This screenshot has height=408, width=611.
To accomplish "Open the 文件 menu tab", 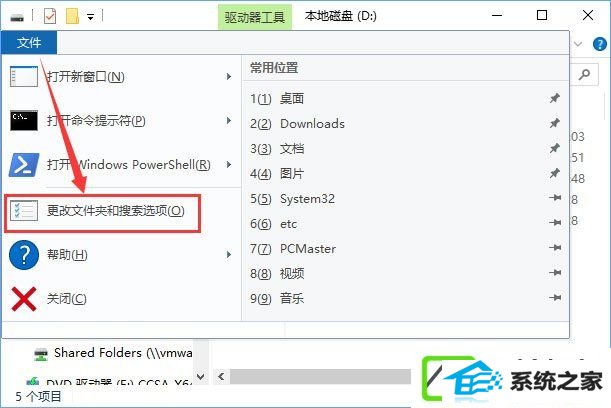I will (x=29, y=42).
